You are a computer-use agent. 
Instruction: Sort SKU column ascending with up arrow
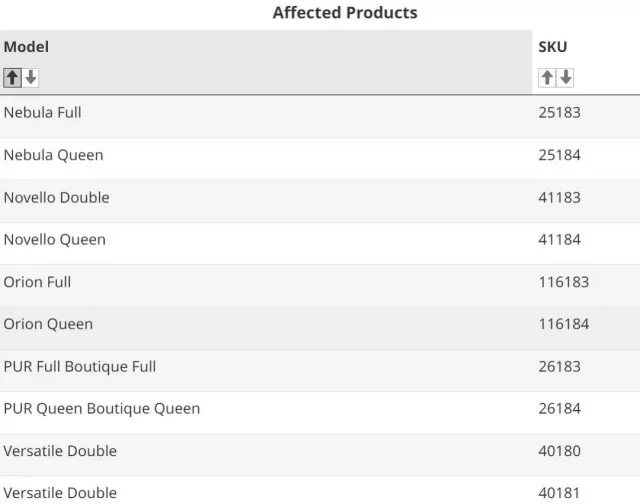(547, 78)
